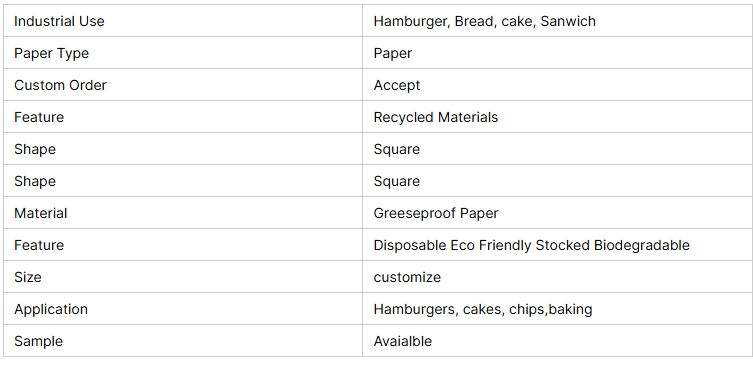Screen dimensions: 753x372
Task: Click the Application label cell
Action: click(182, 309)
